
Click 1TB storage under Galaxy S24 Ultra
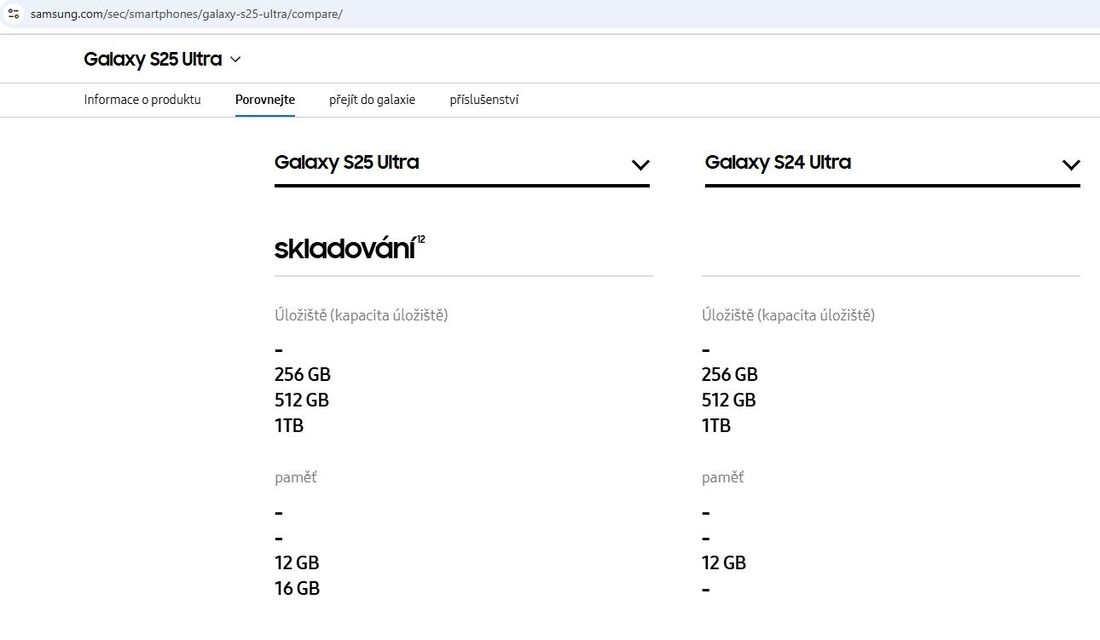(x=716, y=426)
